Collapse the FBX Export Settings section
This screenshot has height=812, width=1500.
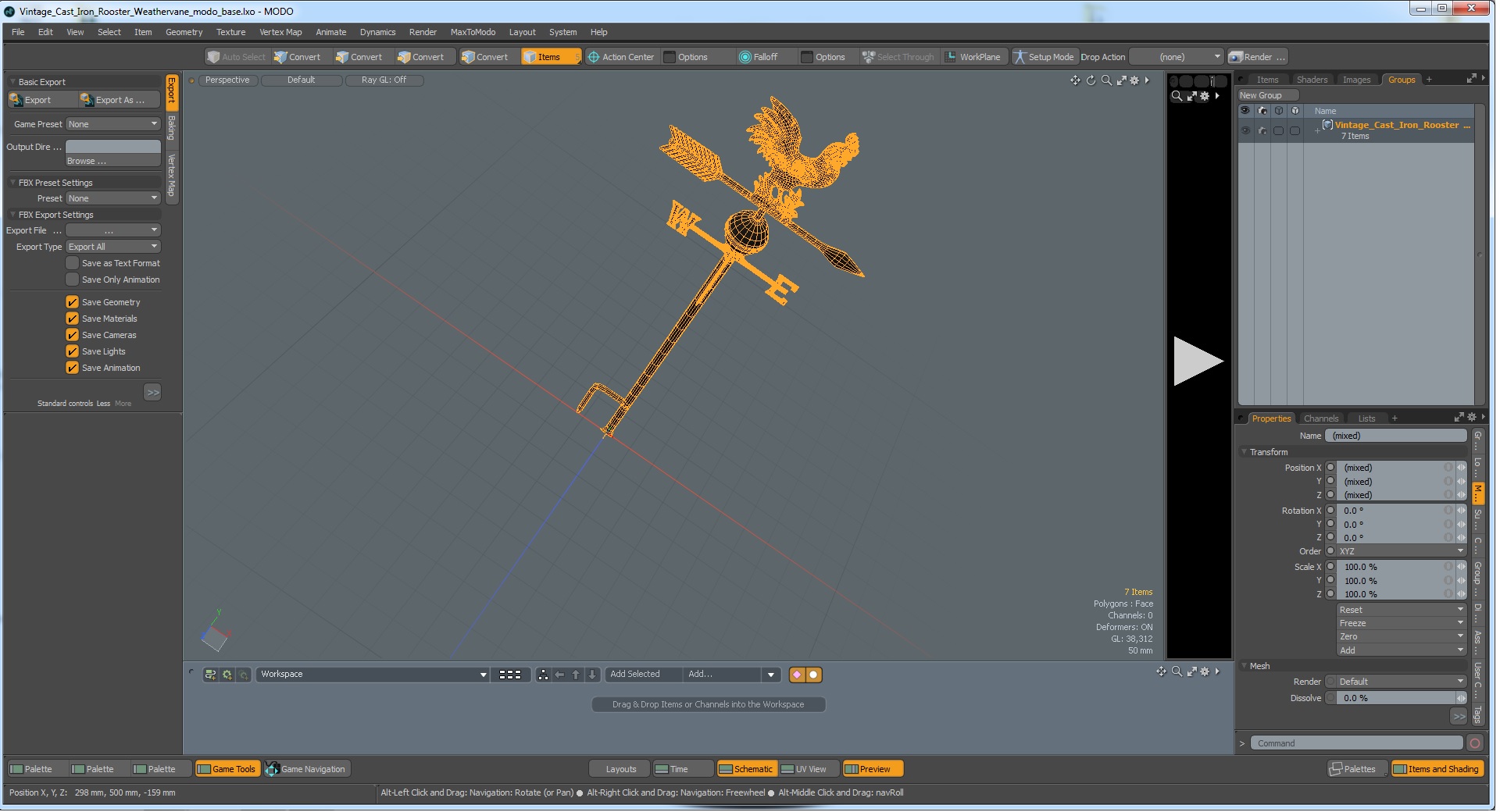tap(13, 215)
